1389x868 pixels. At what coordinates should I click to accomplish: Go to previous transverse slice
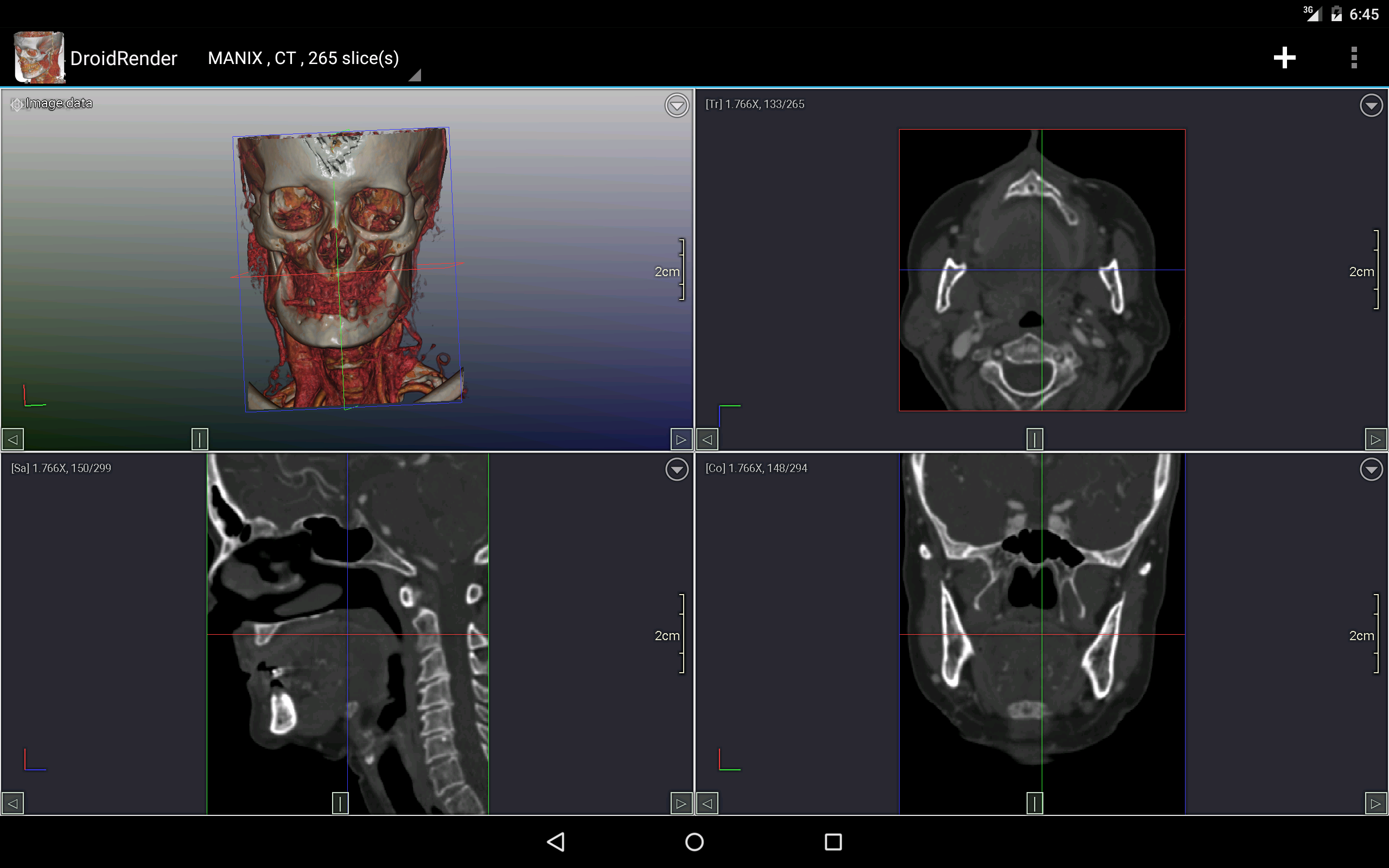click(707, 440)
